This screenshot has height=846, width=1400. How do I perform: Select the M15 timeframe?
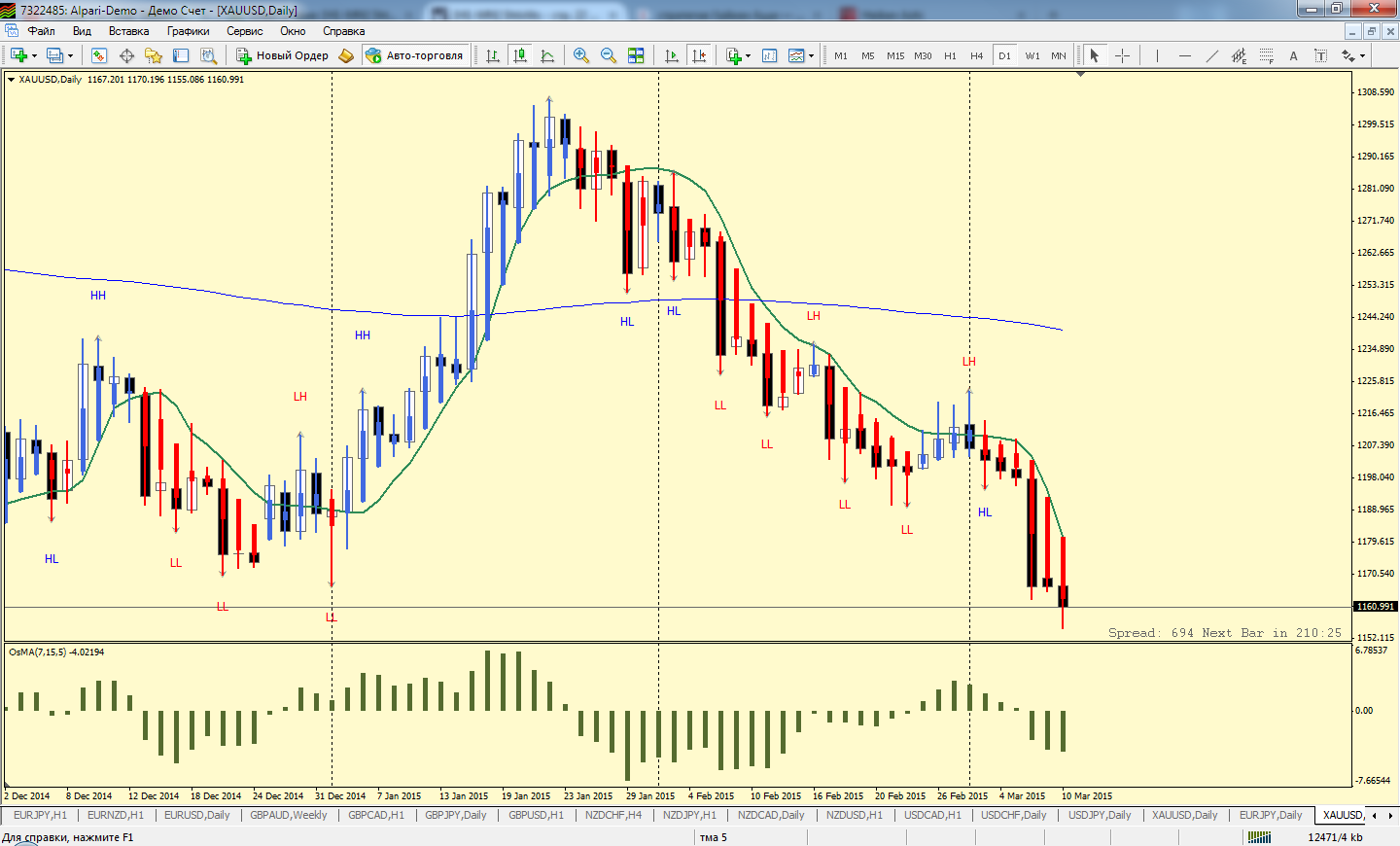pos(895,55)
